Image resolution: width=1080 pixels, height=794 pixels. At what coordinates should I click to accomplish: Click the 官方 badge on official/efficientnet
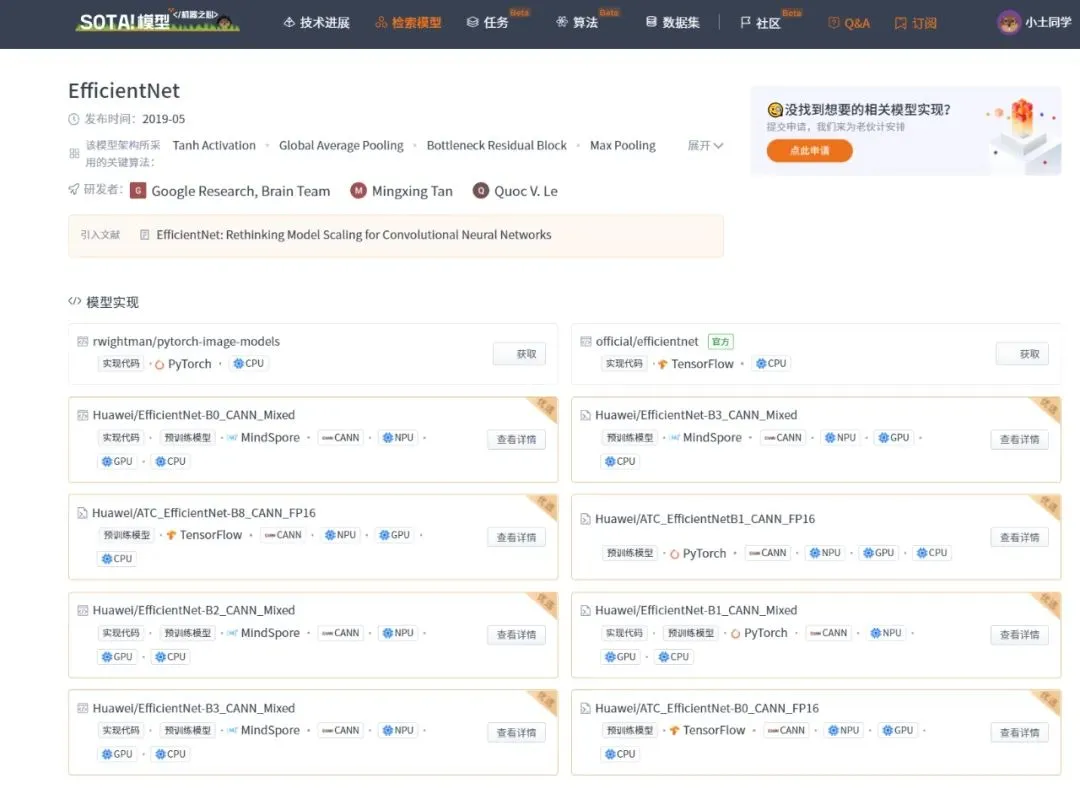[720, 342]
